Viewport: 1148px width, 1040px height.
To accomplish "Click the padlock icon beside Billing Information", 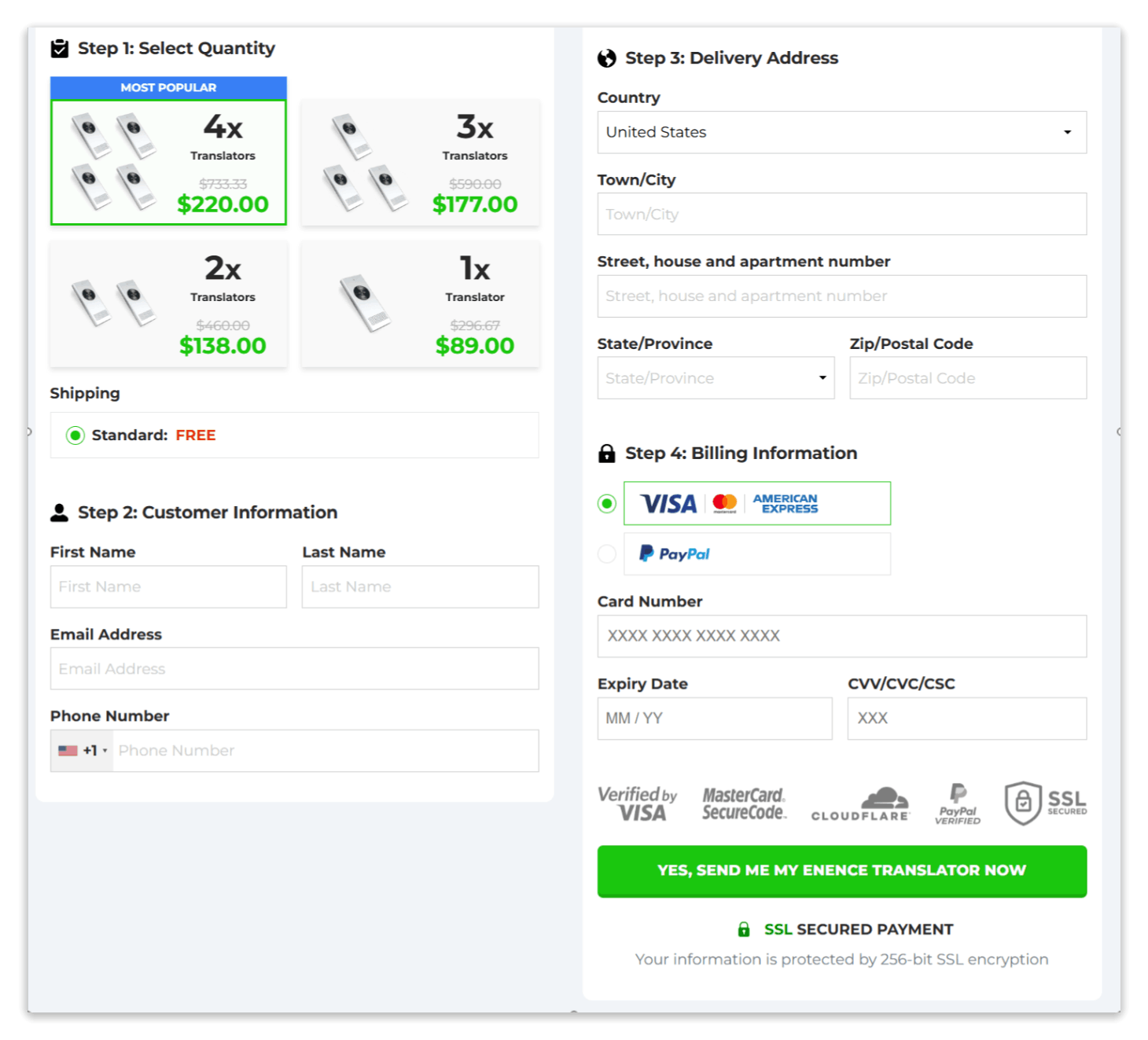I will click(606, 453).
